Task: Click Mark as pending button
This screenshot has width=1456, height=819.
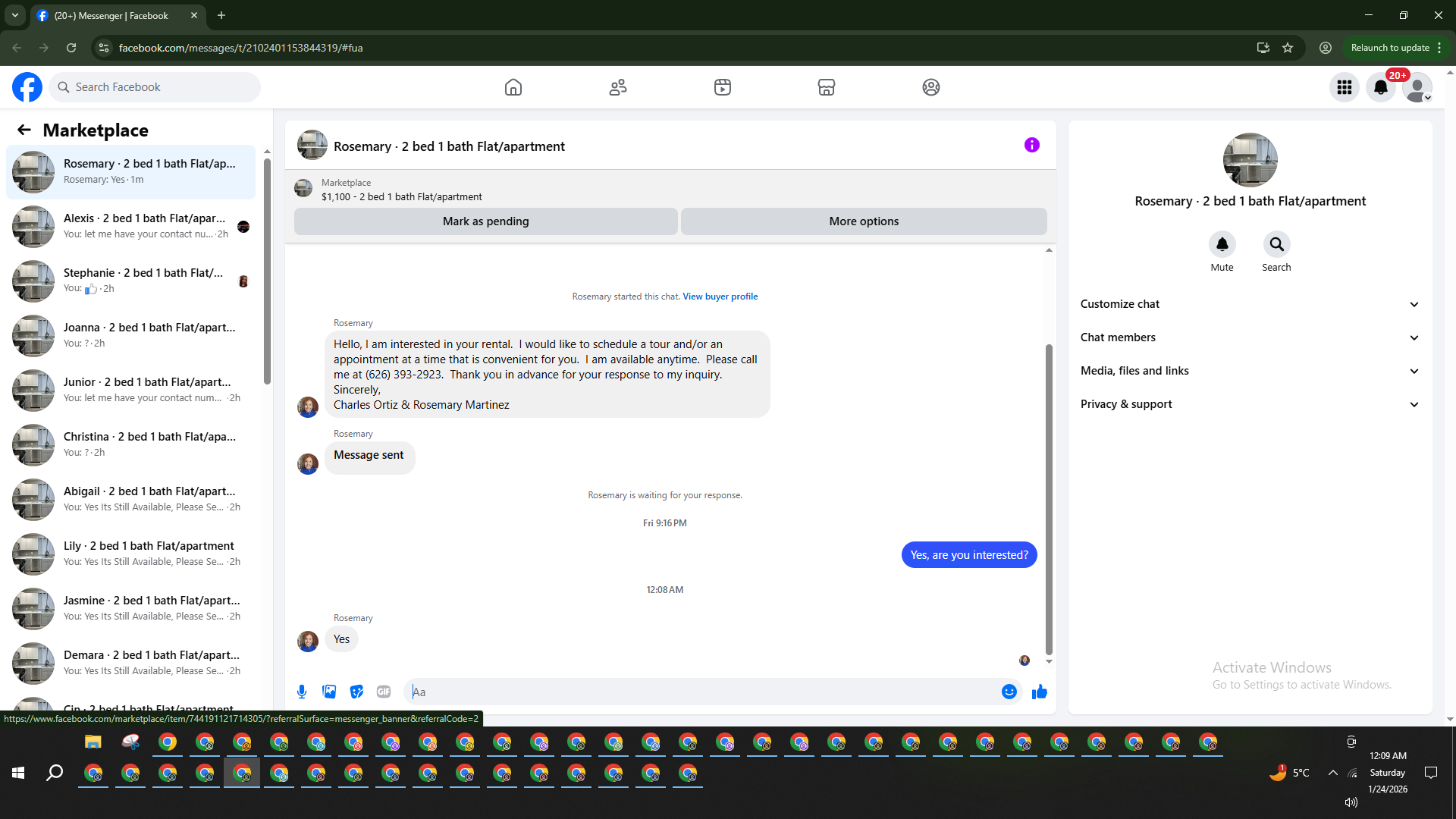Action: [485, 221]
